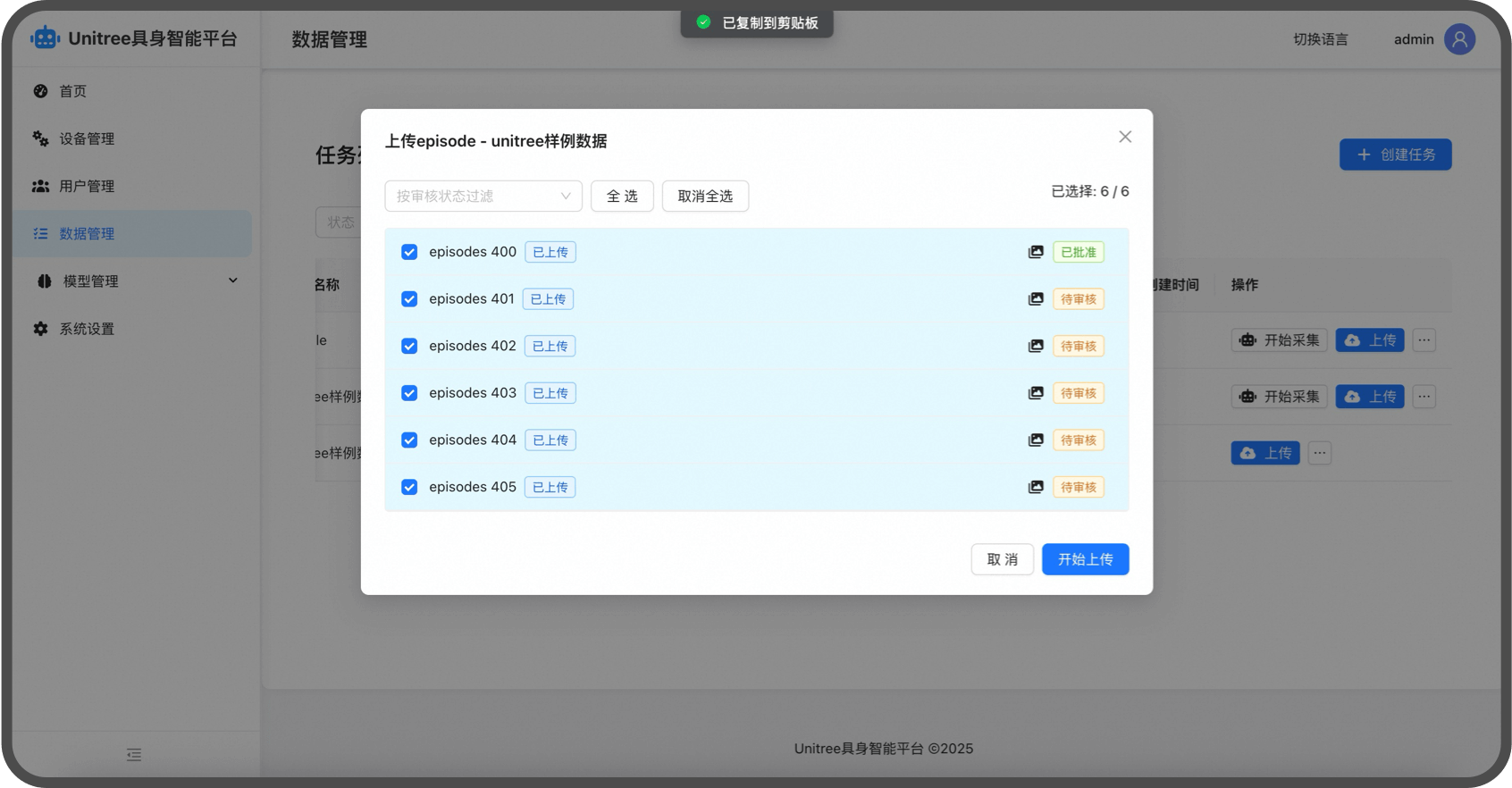Screen dimensions: 1512x788
Task: Open the review status filter dropdown
Action: (x=483, y=196)
